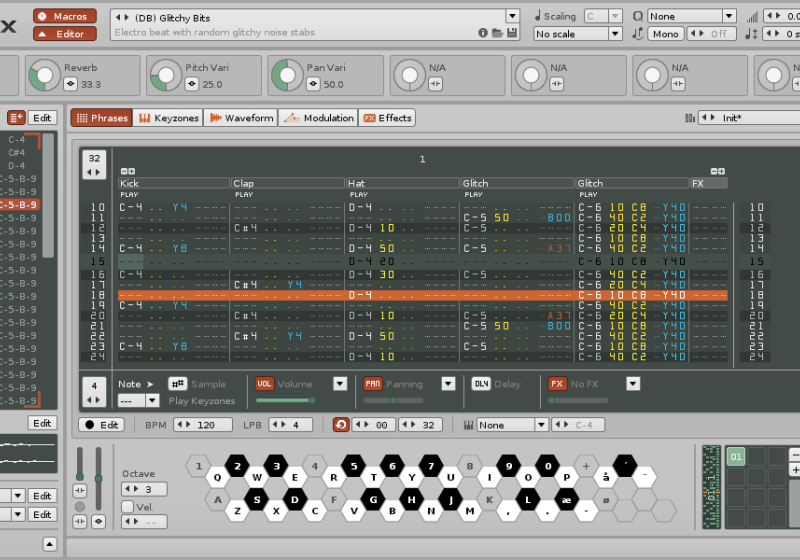The image size is (800, 560).
Task: Click the Editor button
Action: pos(64,34)
